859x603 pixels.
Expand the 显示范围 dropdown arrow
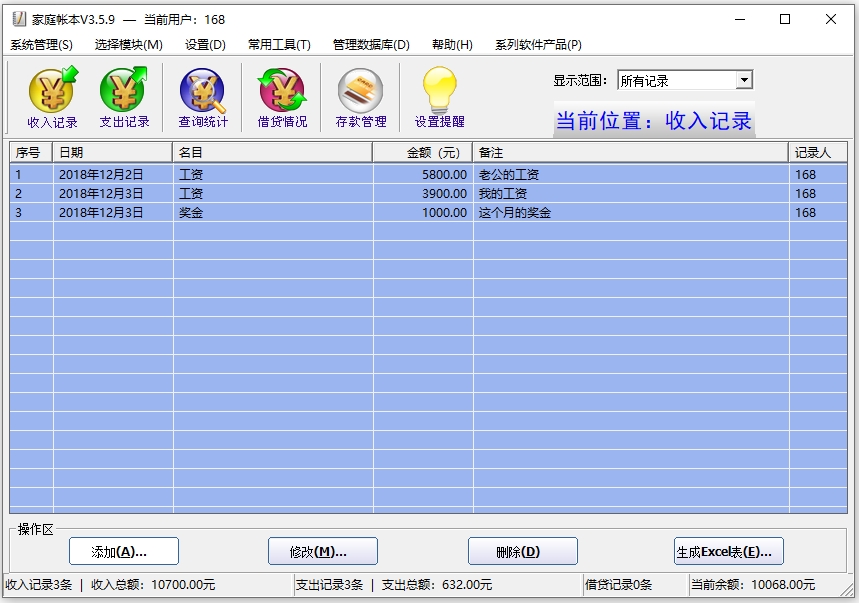click(x=743, y=80)
